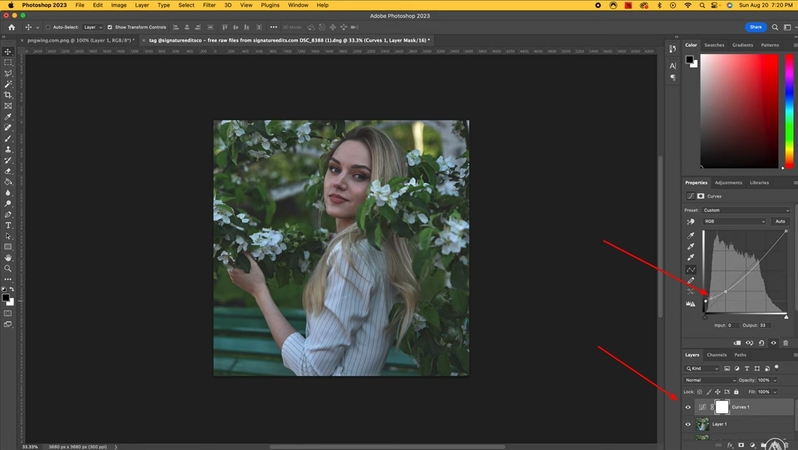Toggle the Show Transform Controls checkbox

click(110, 27)
